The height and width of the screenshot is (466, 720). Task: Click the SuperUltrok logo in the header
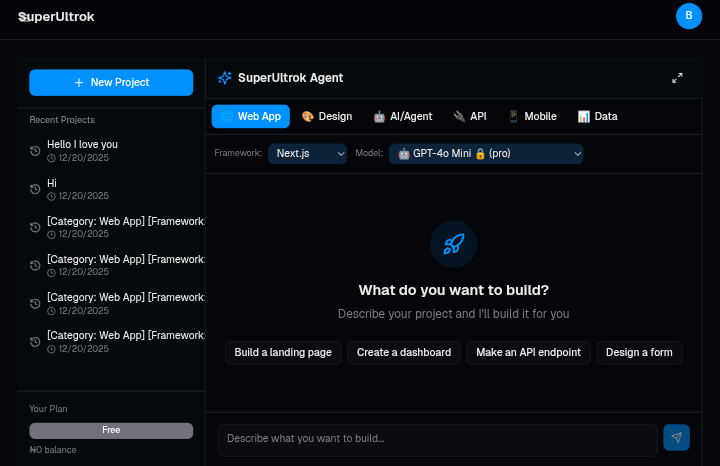pos(56,17)
